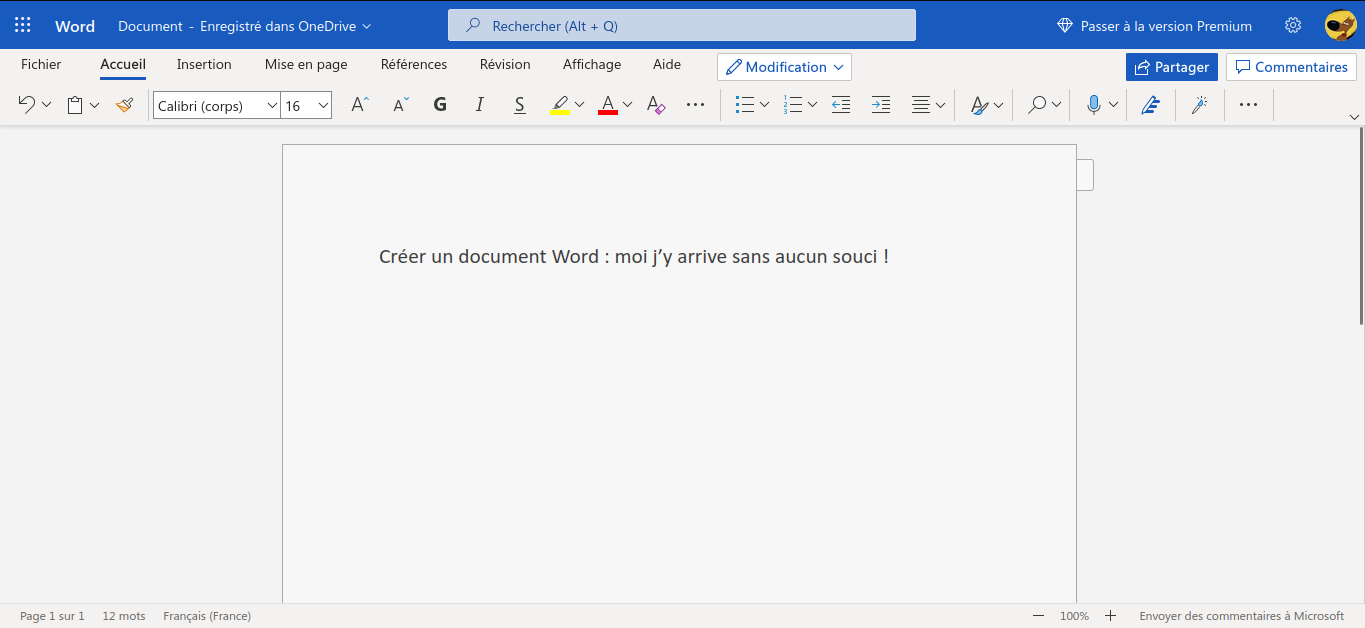This screenshot has width=1365, height=628.
Task: Expand the Modification mode dropdown
Action: [784, 67]
